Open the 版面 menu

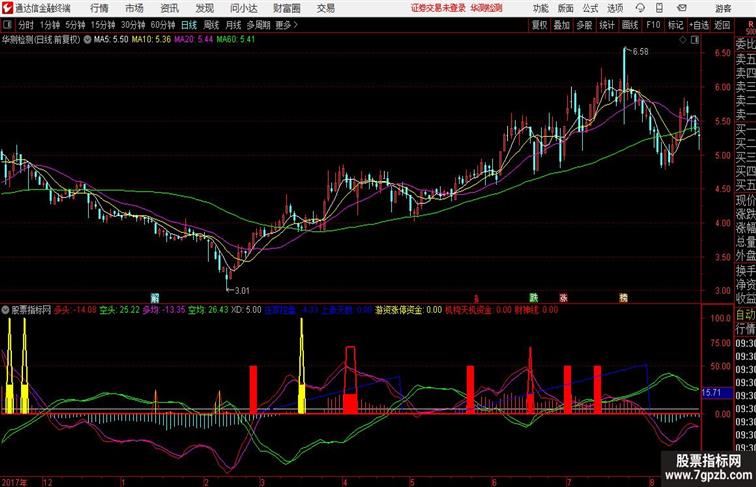(566, 8)
